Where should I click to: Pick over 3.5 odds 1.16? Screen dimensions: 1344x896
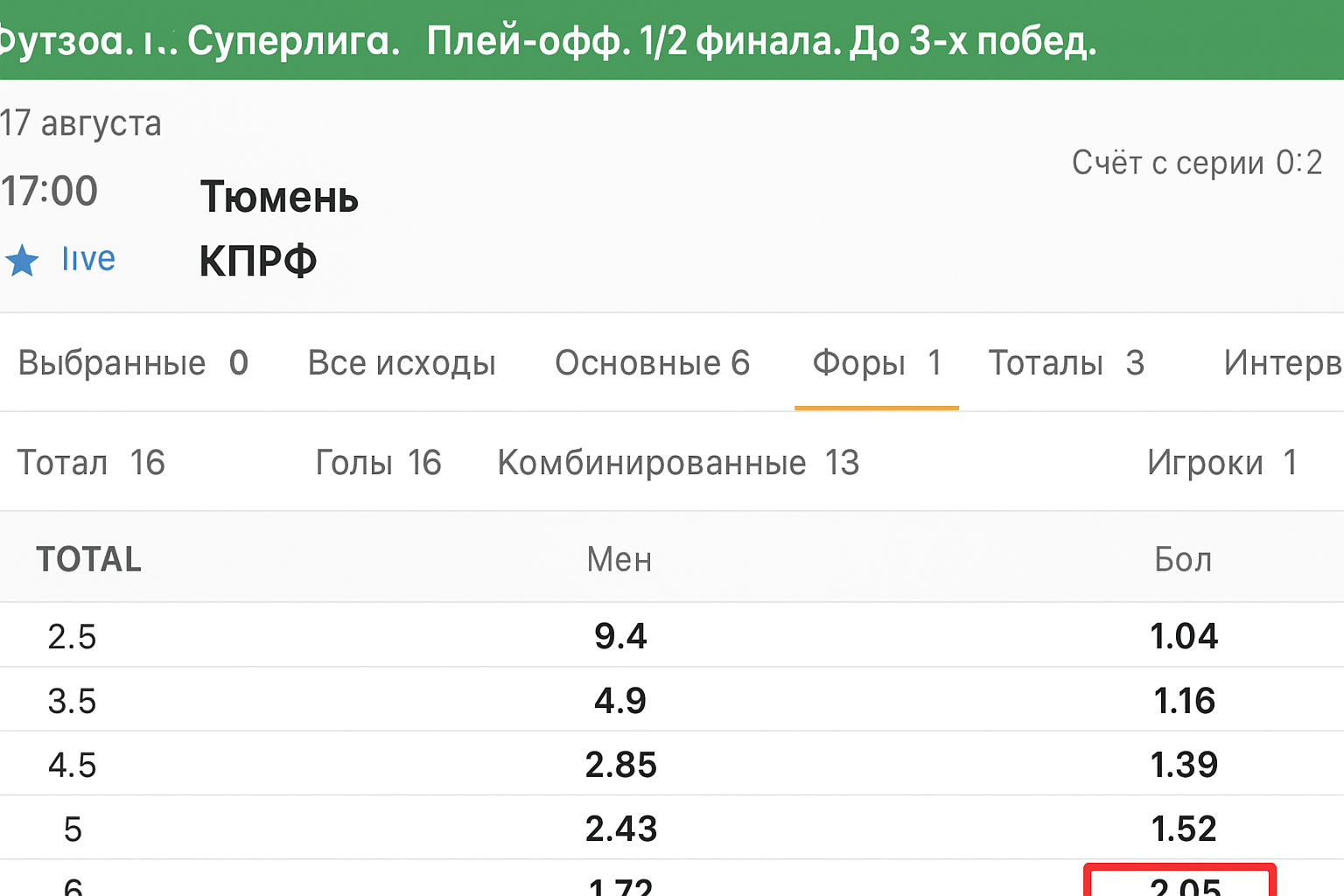(x=1184, y=701)
